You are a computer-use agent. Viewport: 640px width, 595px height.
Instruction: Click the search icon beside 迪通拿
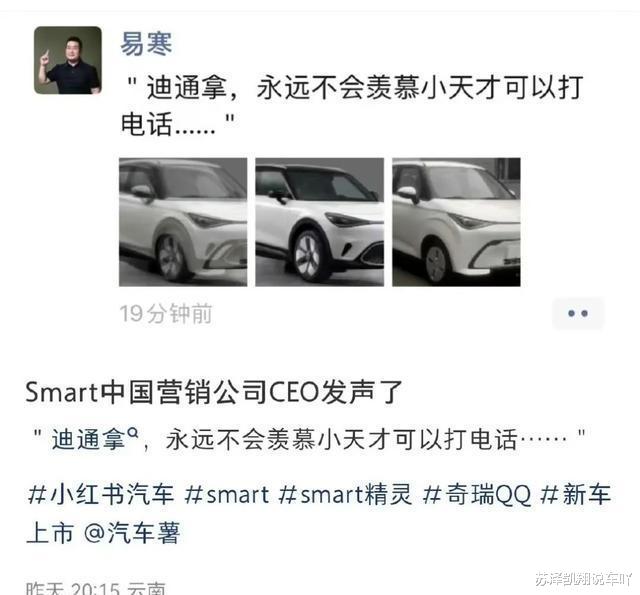pyautogui.click(x=133, y=433)
